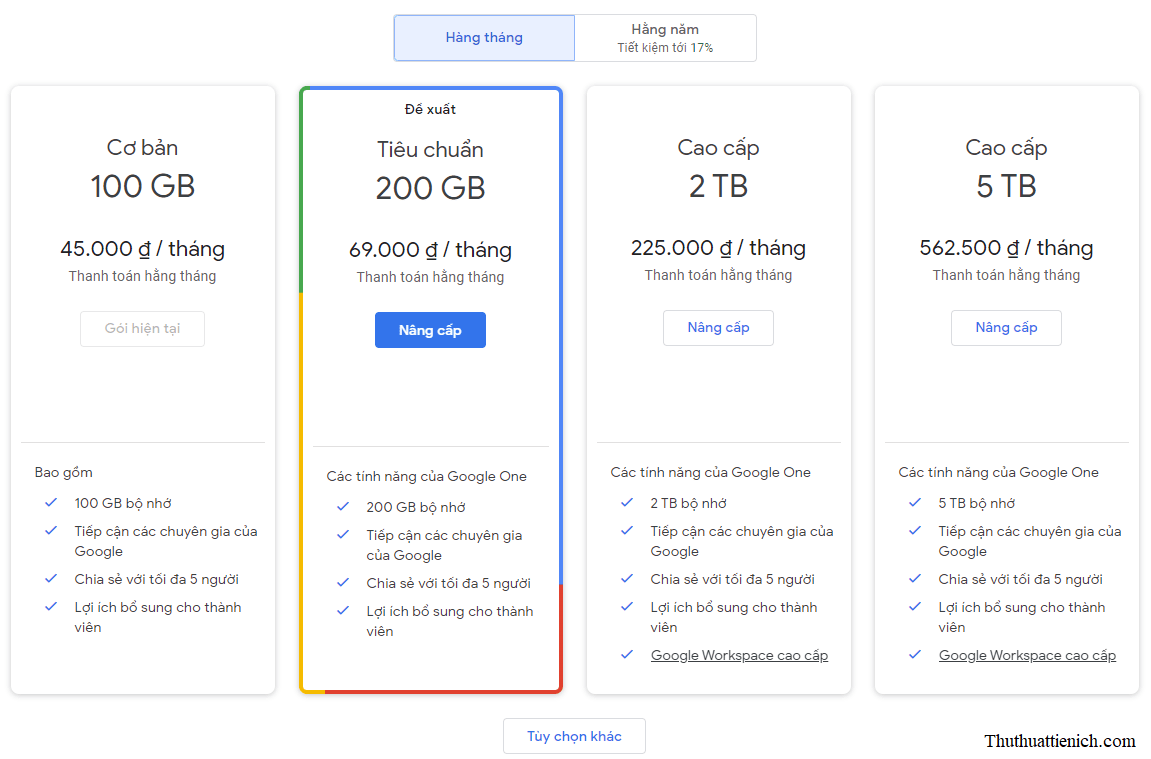Screen dimensions: 1151x759
Task: Click the Đề xuất recommended label
Action: 430,109
